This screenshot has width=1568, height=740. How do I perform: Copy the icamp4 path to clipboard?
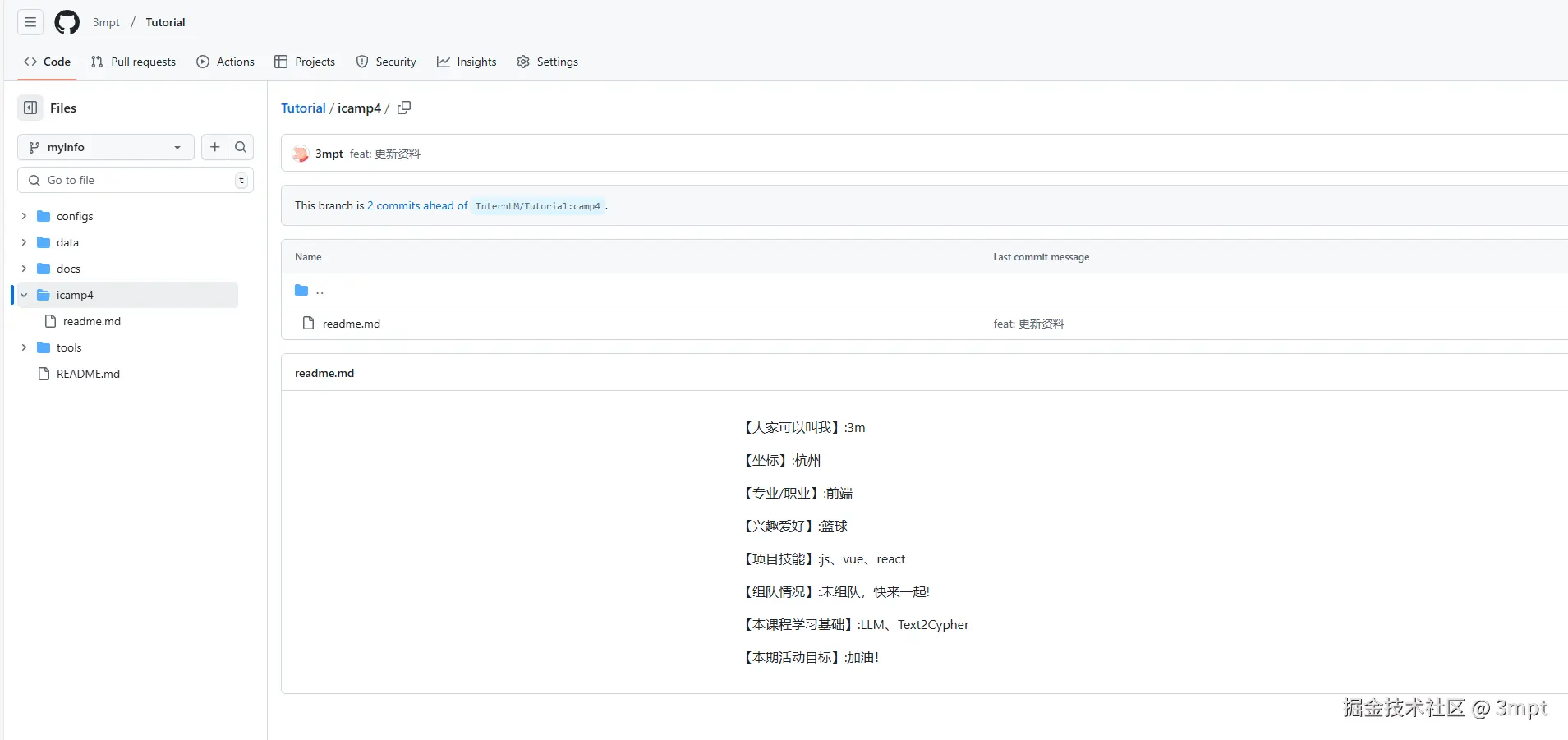[404, 108]
